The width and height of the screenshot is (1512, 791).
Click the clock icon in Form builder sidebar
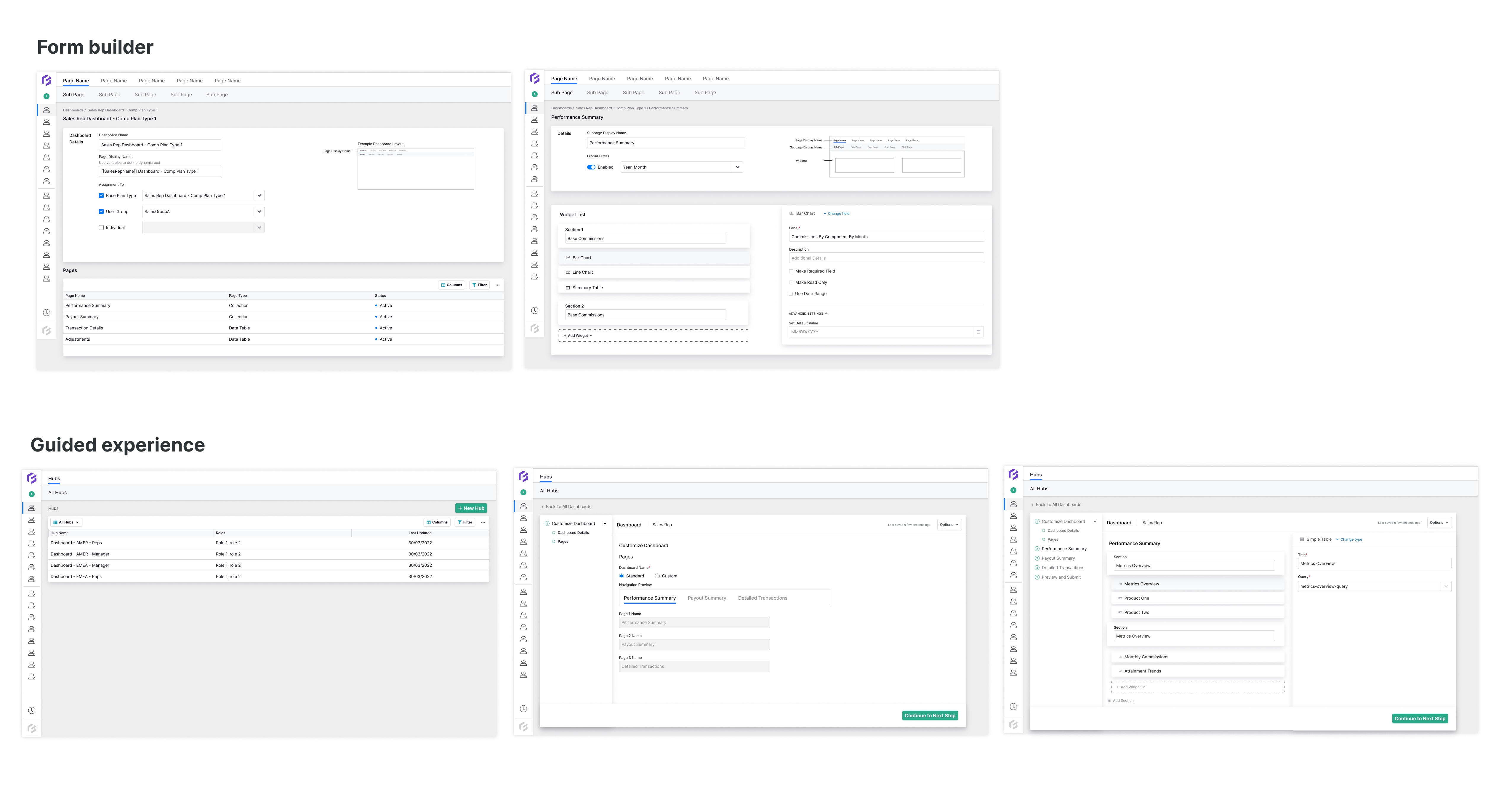47,313
